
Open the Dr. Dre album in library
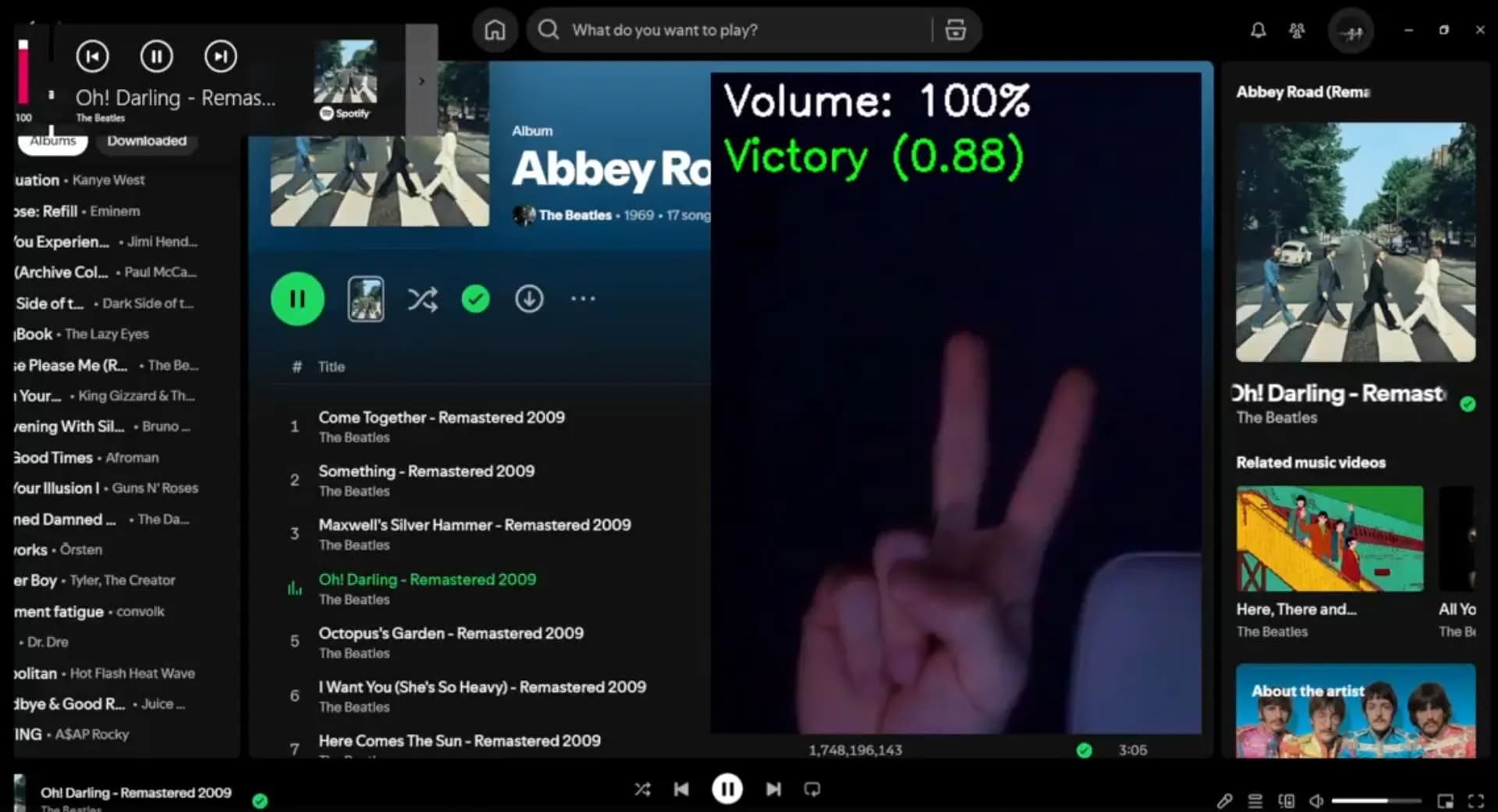coord(105,642)
